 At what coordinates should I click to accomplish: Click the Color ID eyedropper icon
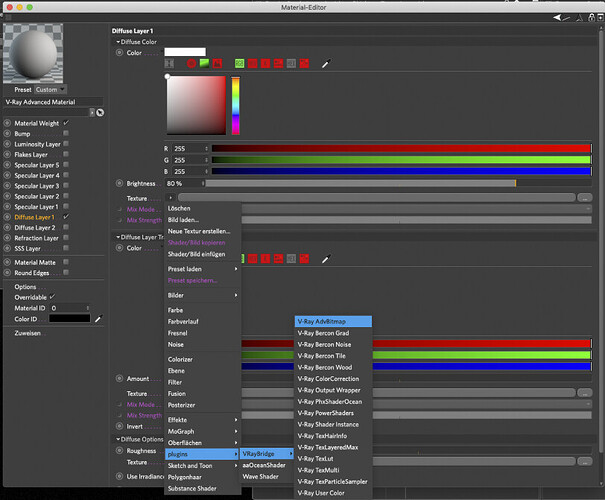[x=98, y=319]
